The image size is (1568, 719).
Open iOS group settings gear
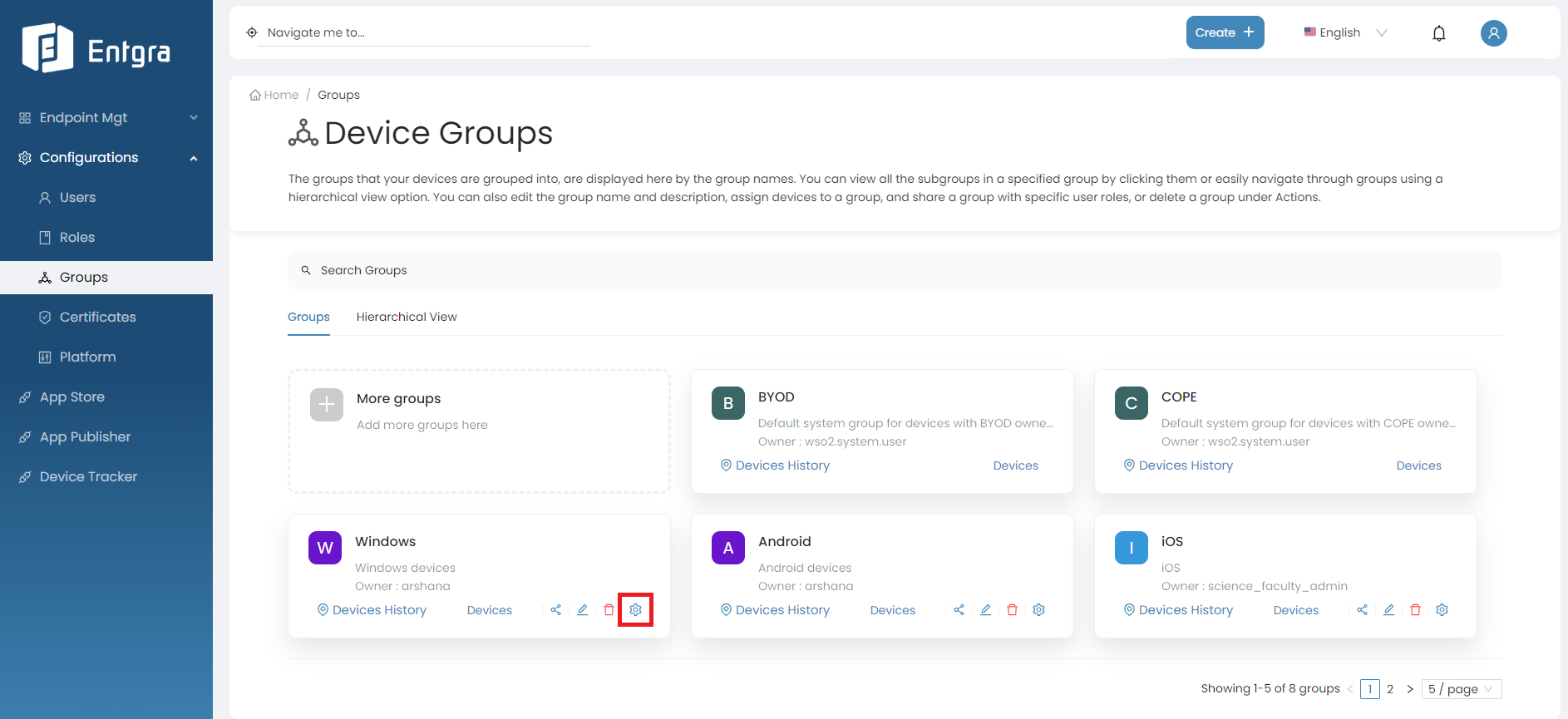(1442, 610)
